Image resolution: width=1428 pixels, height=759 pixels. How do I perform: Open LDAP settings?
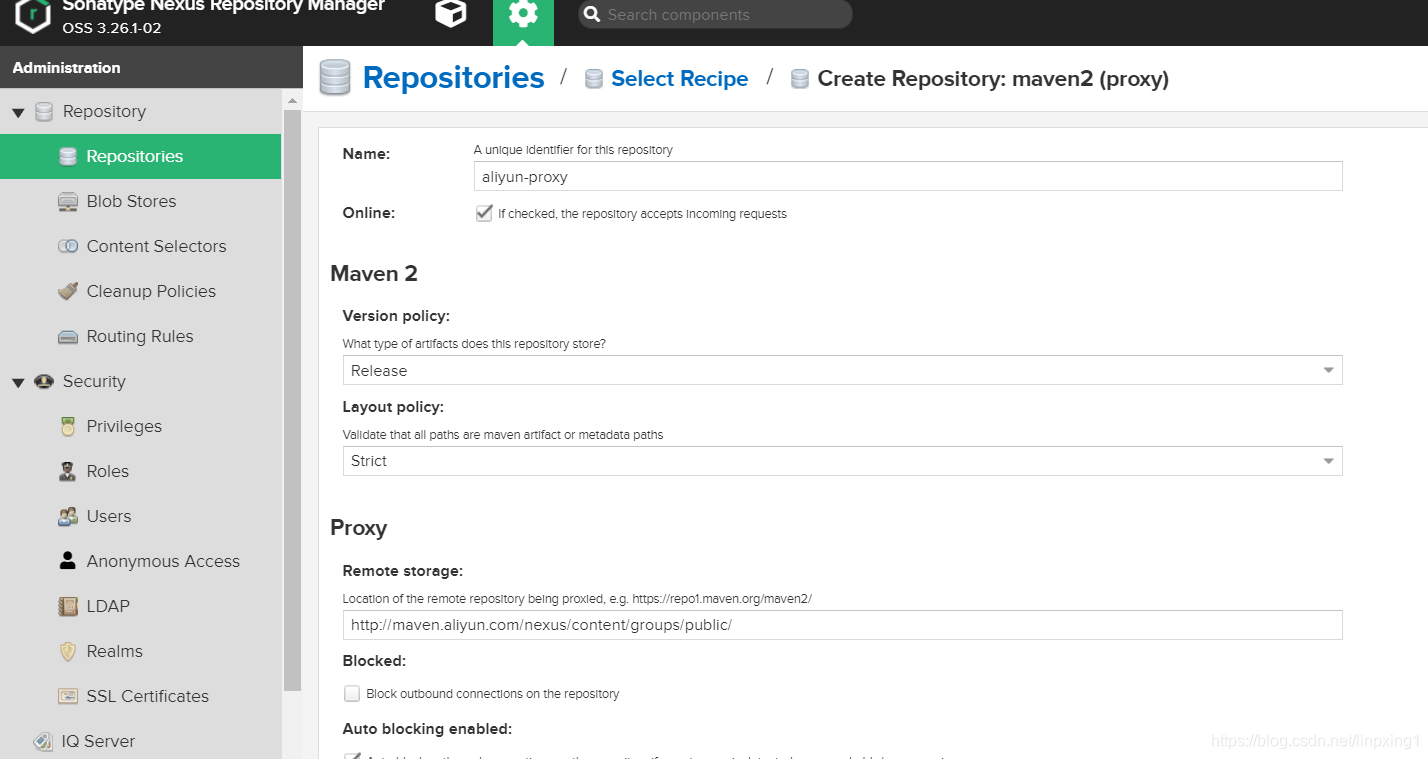coord(108,607)
